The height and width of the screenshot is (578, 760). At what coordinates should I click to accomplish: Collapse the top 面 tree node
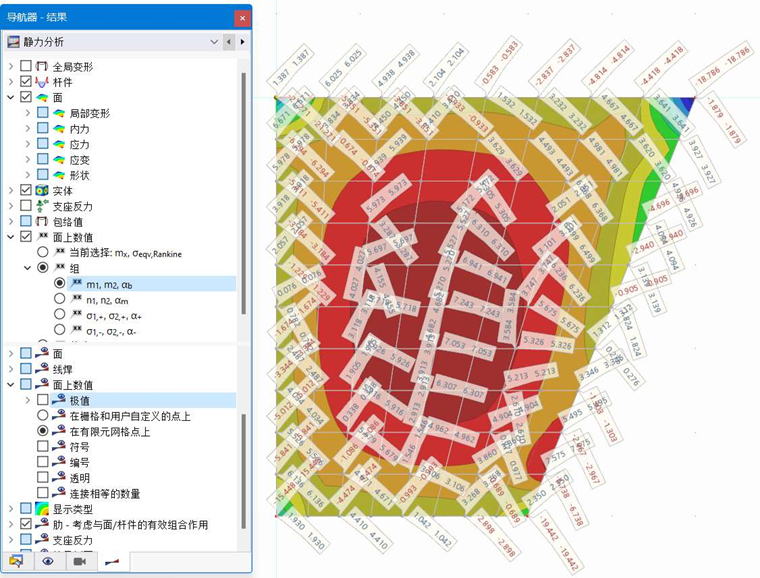pos(11,97)
